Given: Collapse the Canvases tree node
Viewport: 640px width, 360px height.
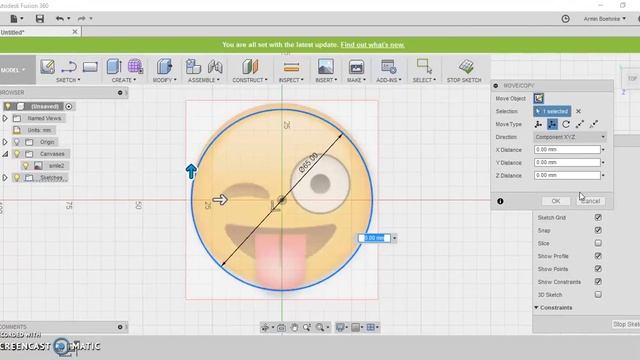Looking at the screenshot, I should 5,154.
